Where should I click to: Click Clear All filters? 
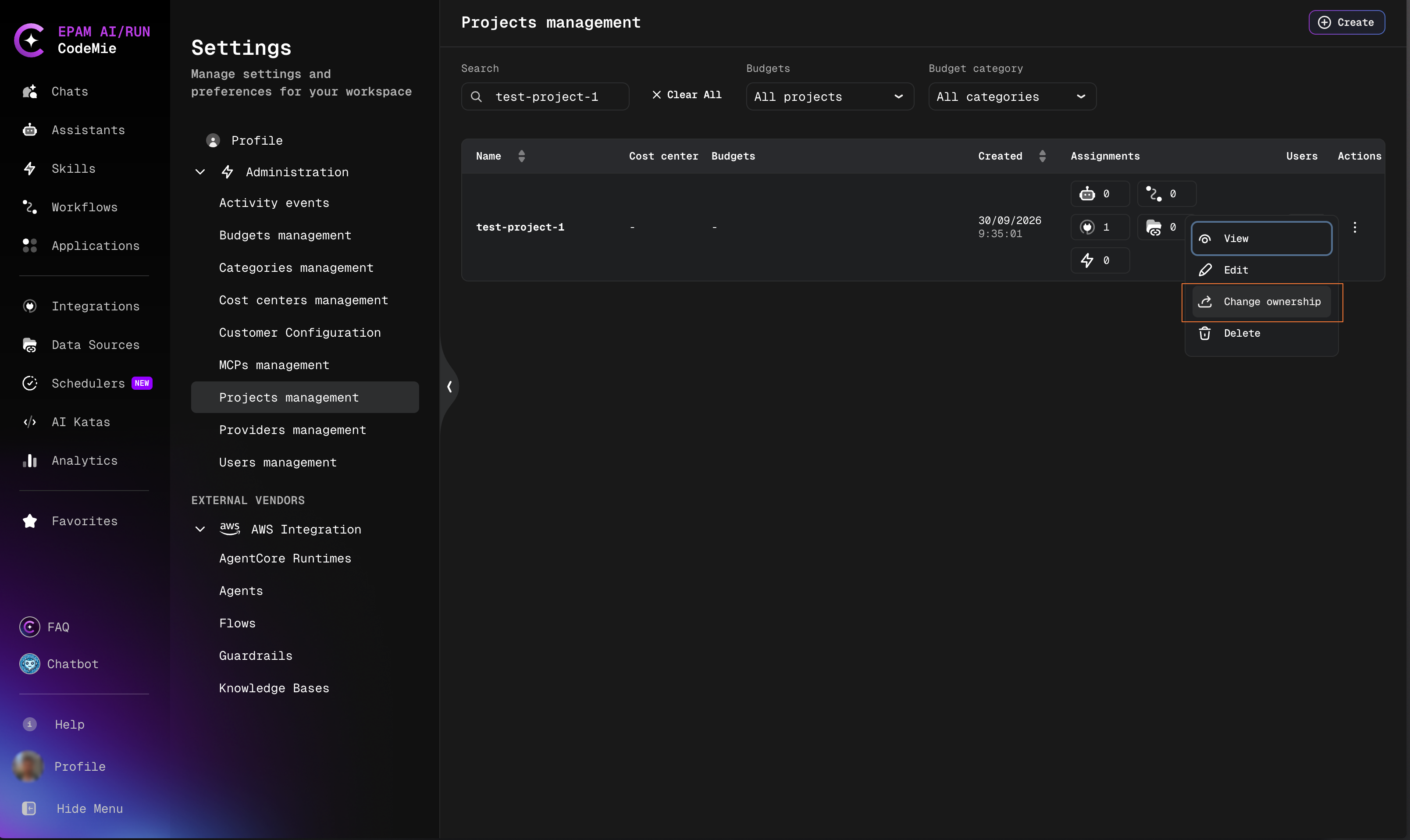[x=687, y=95]
